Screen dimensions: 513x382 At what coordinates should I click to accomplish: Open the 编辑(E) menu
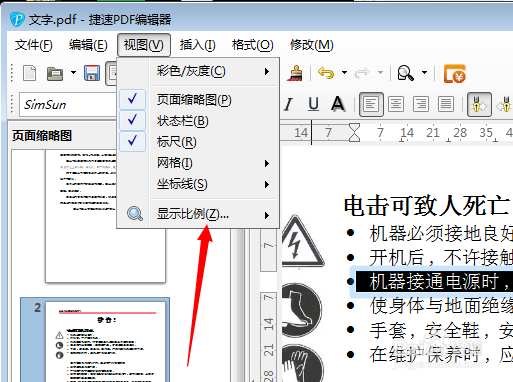click(x=88, y=45)
